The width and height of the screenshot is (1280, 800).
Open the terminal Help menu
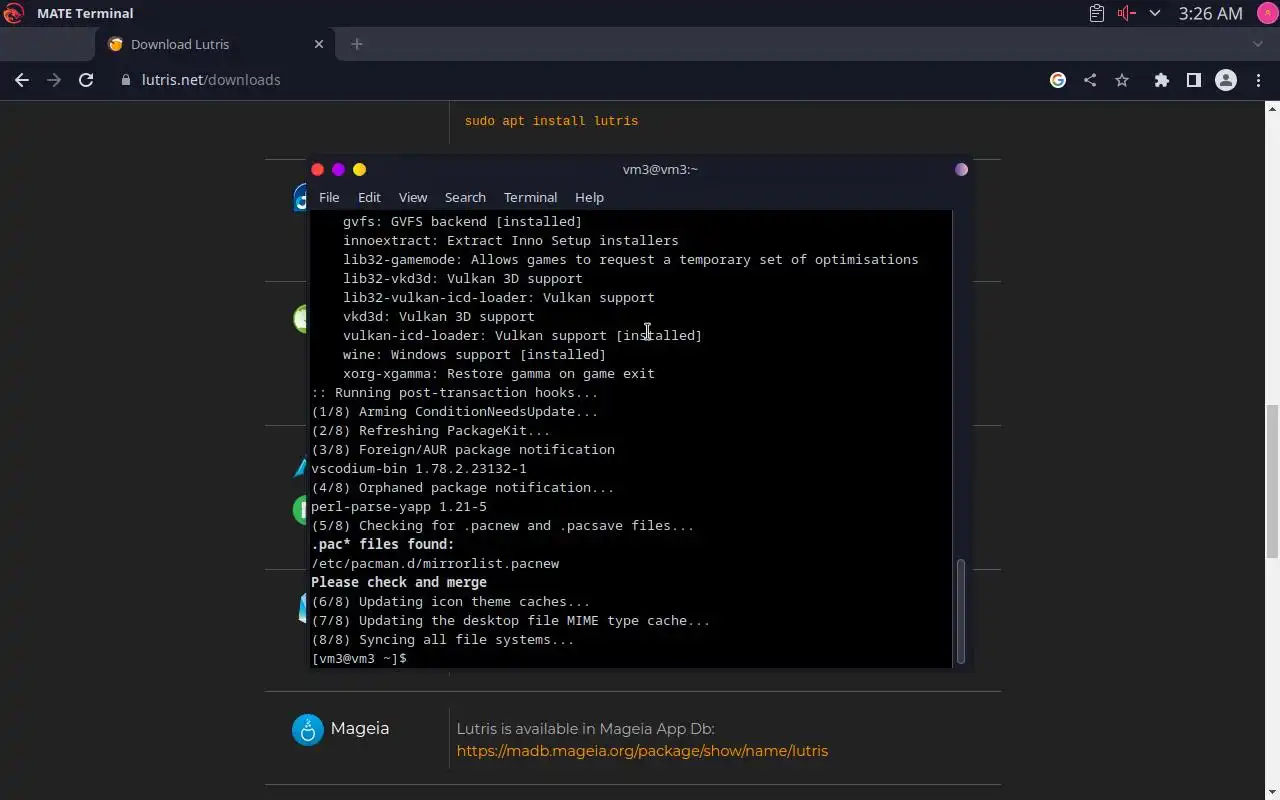[x=589, y=197]
